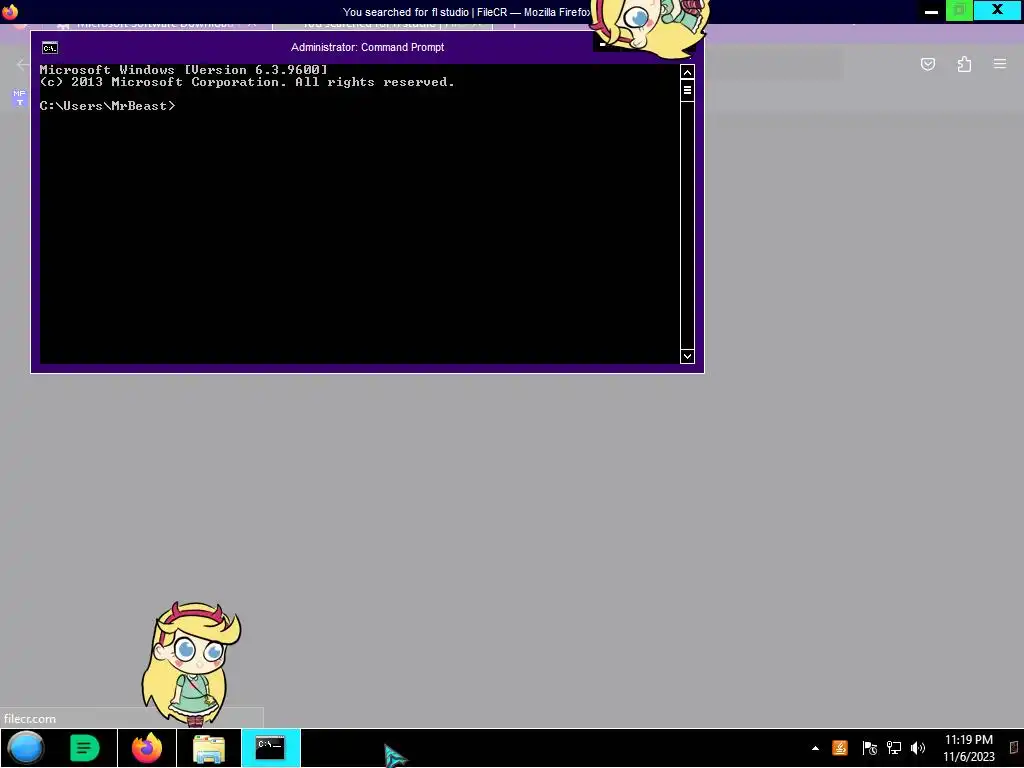Image resolution: width=1024 pixels, height=768 pixels.
Task: Close the Firefox window with the X button
Action: 998,10
